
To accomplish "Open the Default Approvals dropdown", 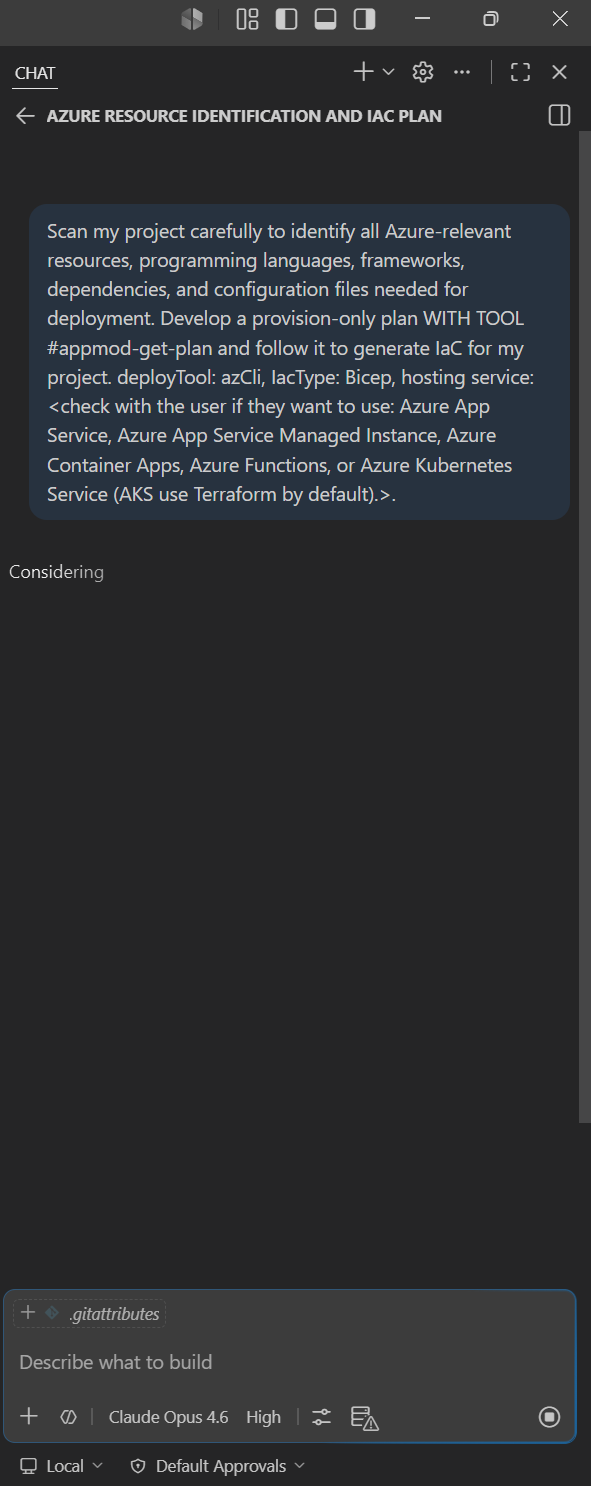I will 218,1466.
